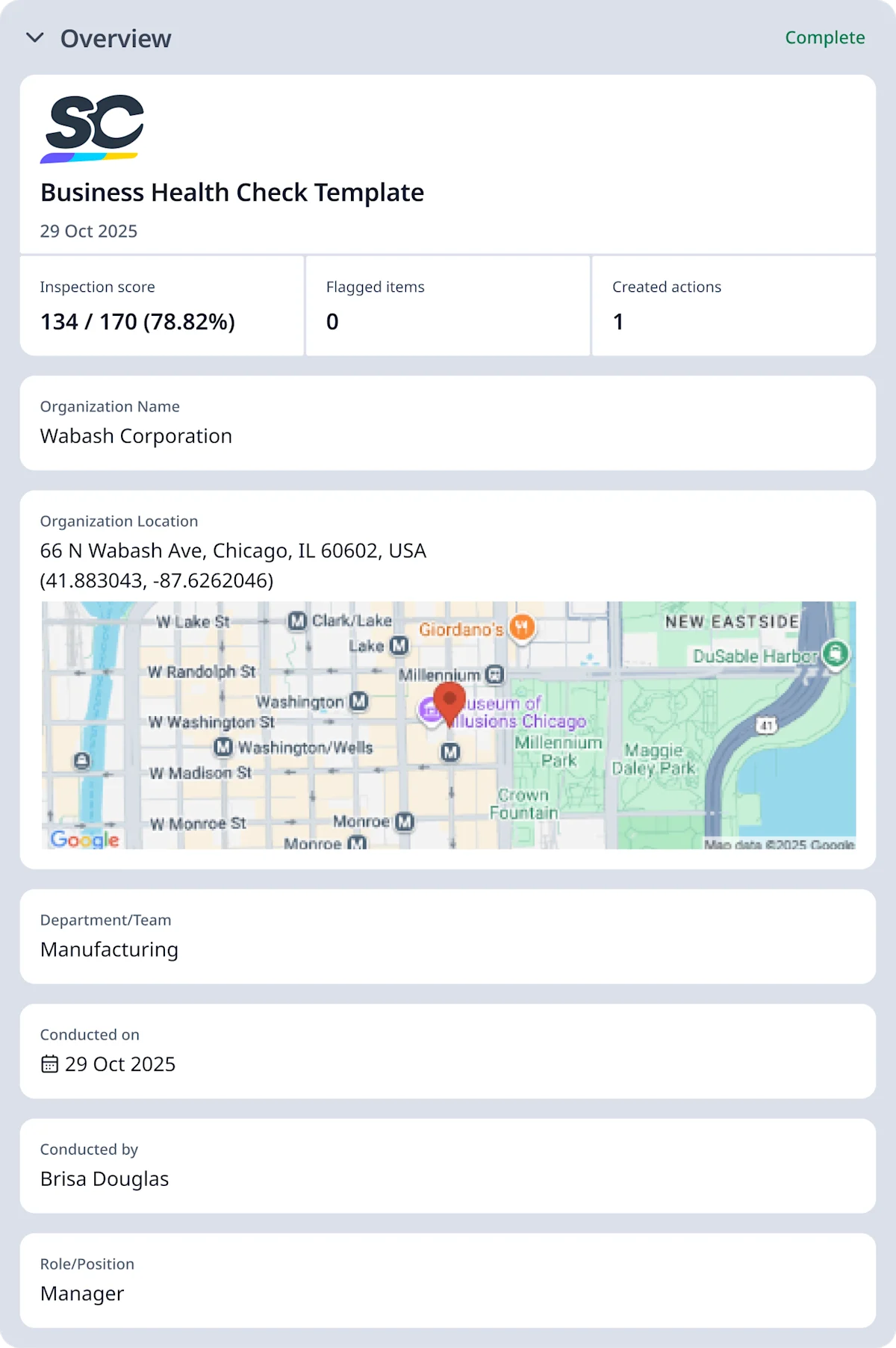Open the Google logo link on map
896x1348 pixels.
(84, 839)
